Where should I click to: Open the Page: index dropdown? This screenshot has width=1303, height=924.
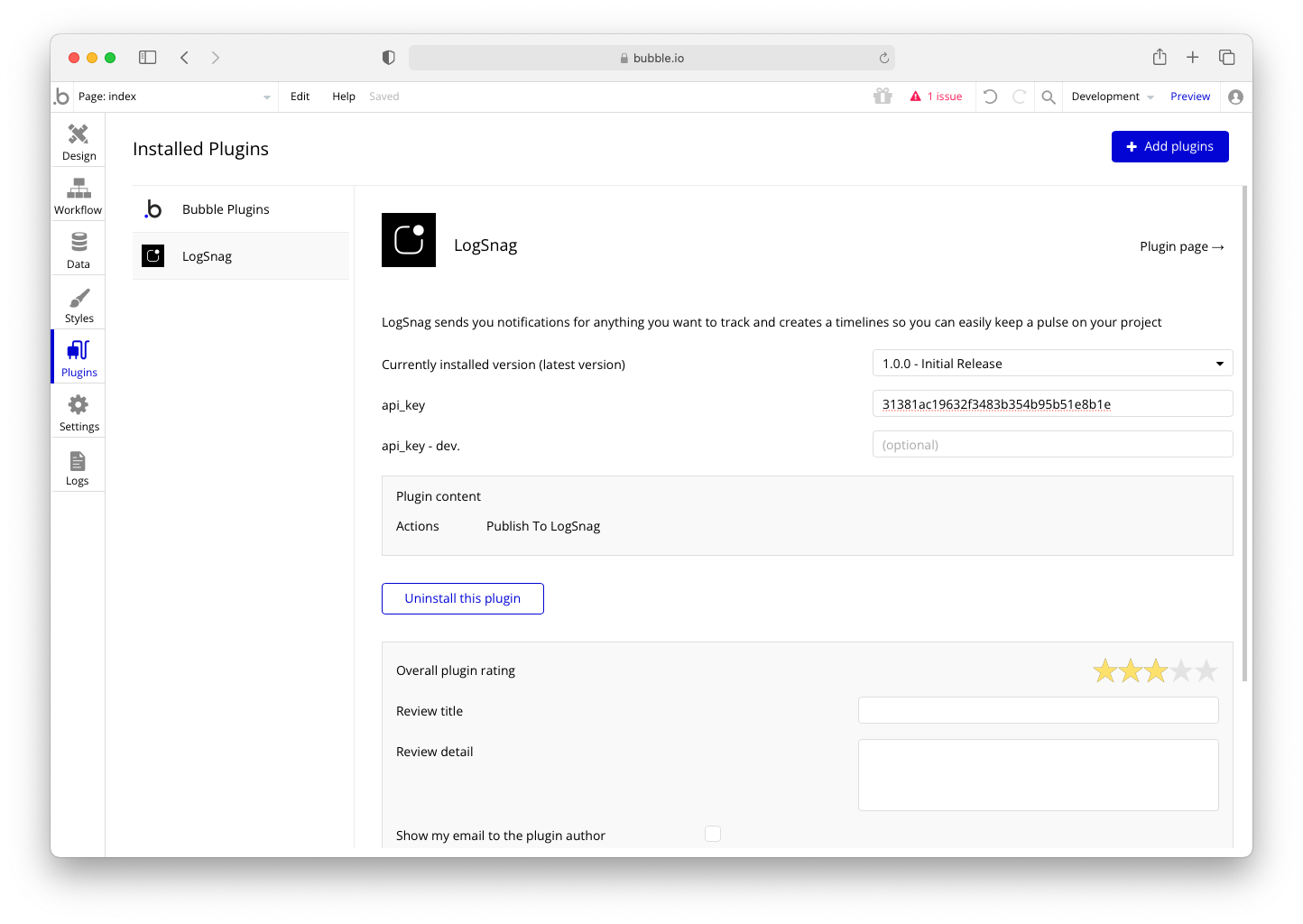[174, 97]
